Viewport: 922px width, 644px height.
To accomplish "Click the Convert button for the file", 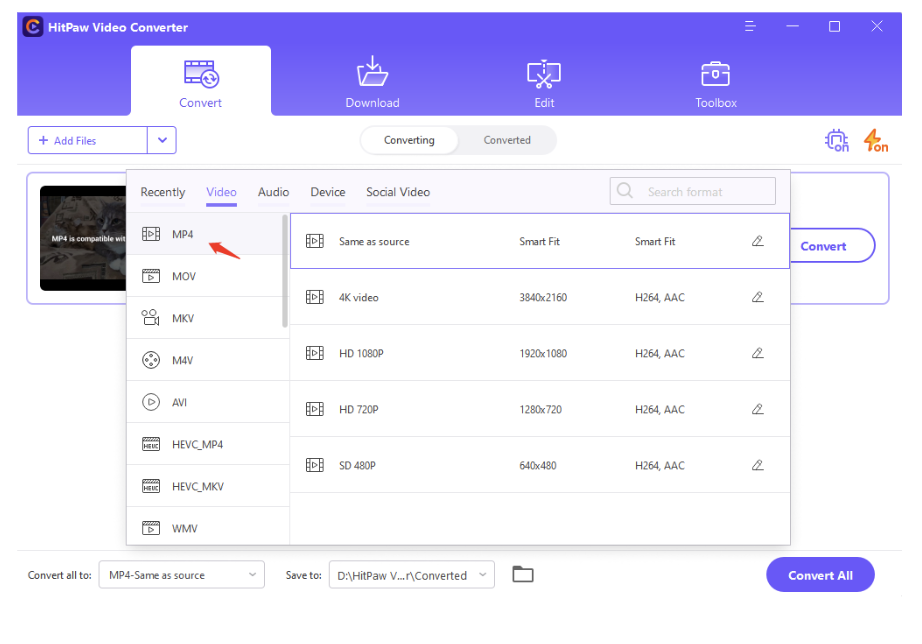I will click(831, 246).
